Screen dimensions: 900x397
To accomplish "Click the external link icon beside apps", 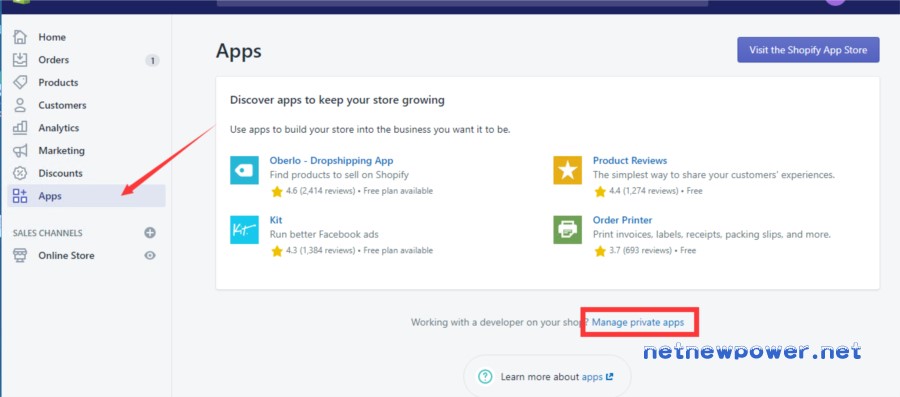I will [610, 377].
